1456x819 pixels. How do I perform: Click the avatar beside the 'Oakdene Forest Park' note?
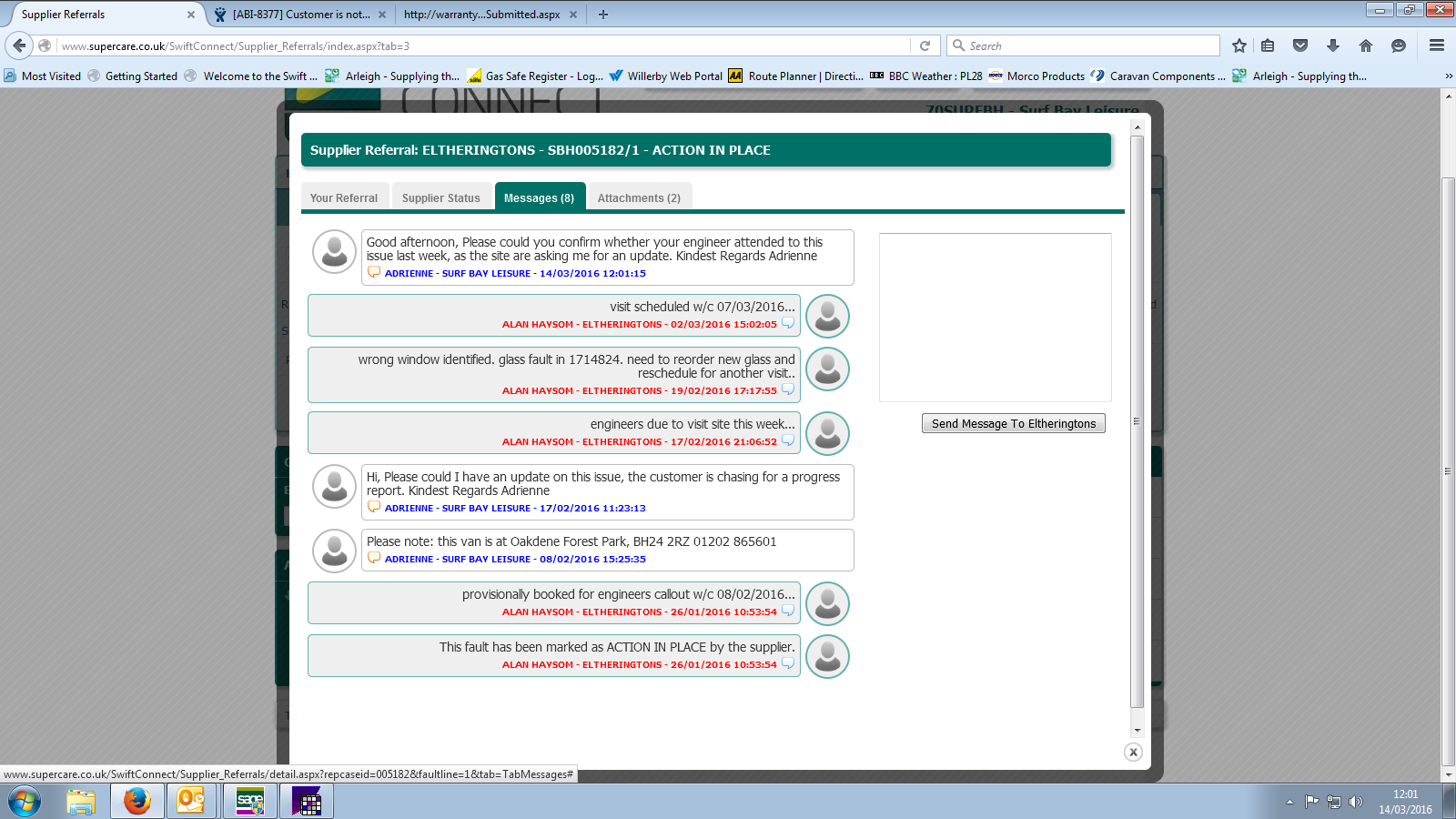(334, 551)
